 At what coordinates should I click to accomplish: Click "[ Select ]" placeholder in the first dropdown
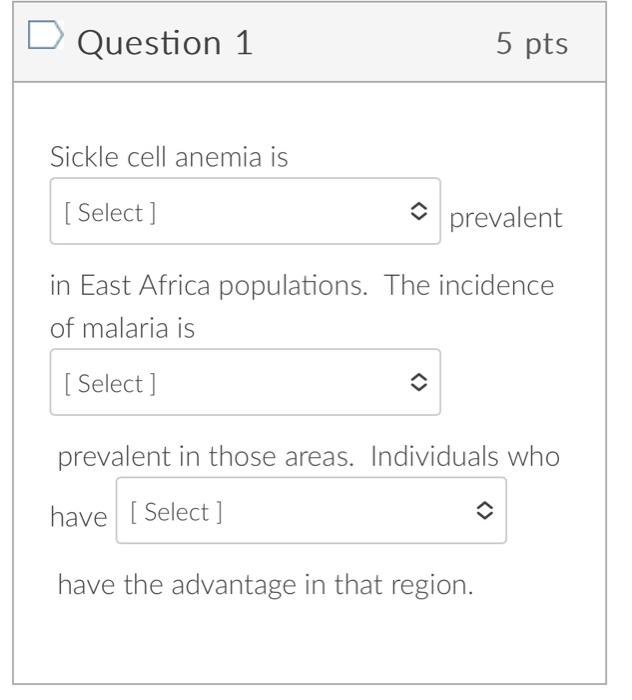click(x=110, y=212)
